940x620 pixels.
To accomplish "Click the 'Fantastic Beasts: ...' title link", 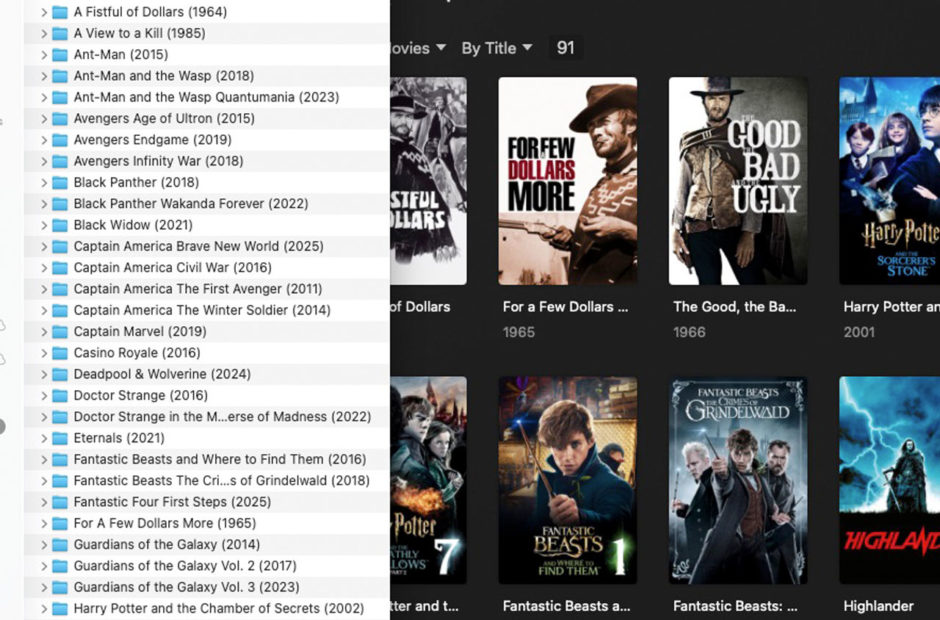I will tap(736, 606).
